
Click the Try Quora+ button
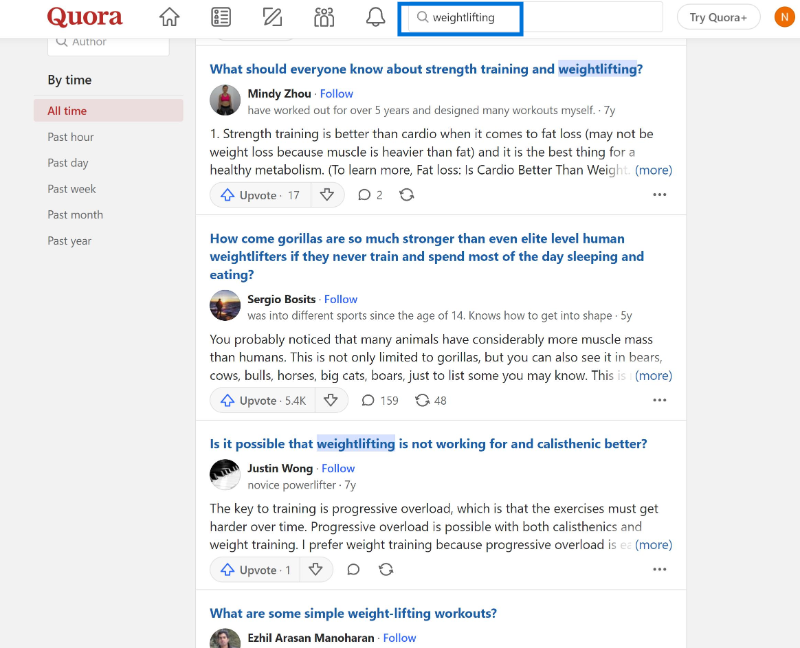(x=718, y=16)
